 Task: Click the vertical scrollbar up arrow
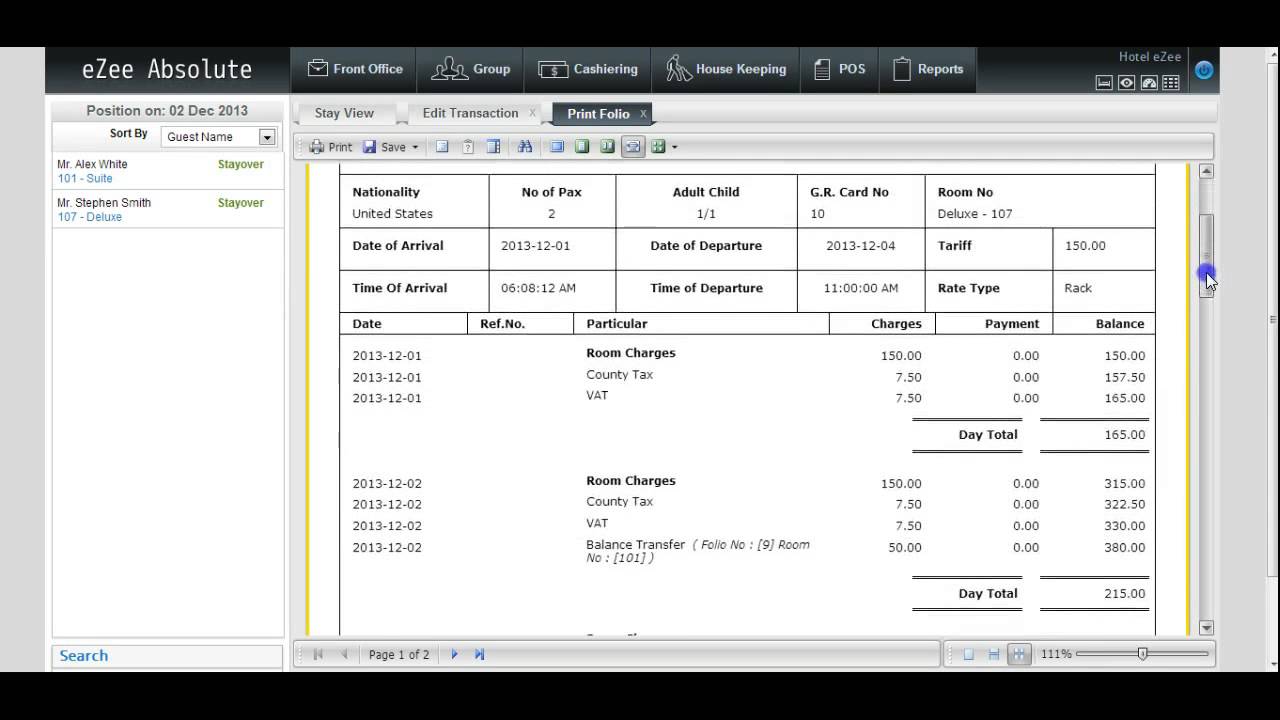[1206, 171]
